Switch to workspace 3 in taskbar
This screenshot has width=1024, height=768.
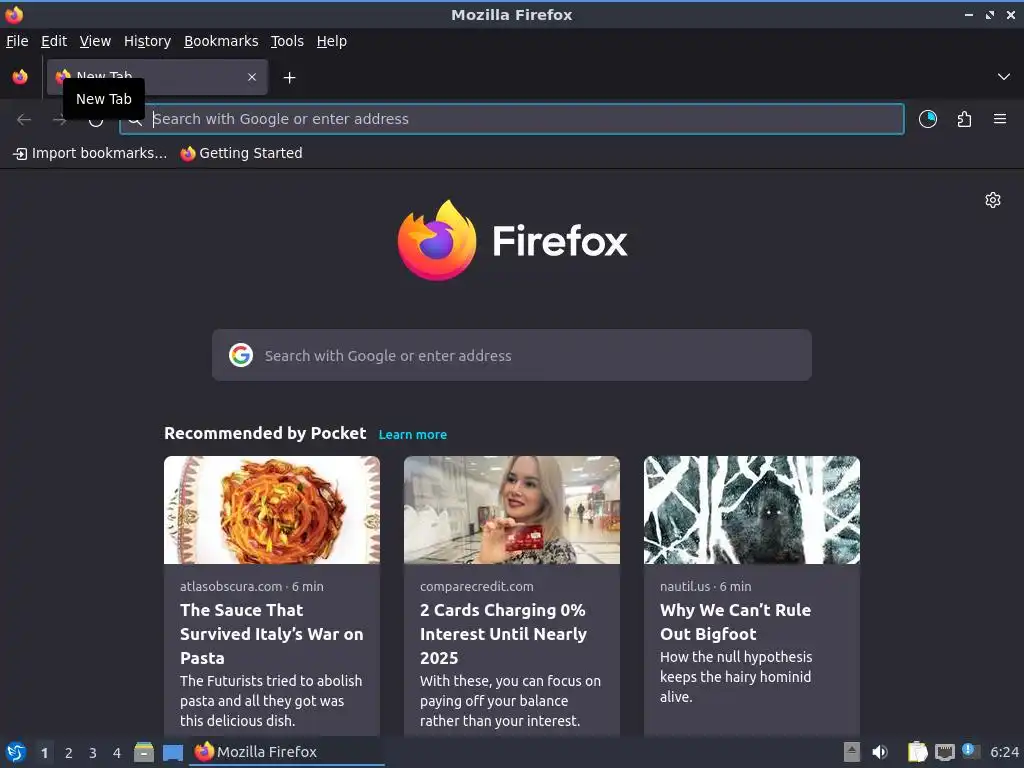click(x=93, y=753)
